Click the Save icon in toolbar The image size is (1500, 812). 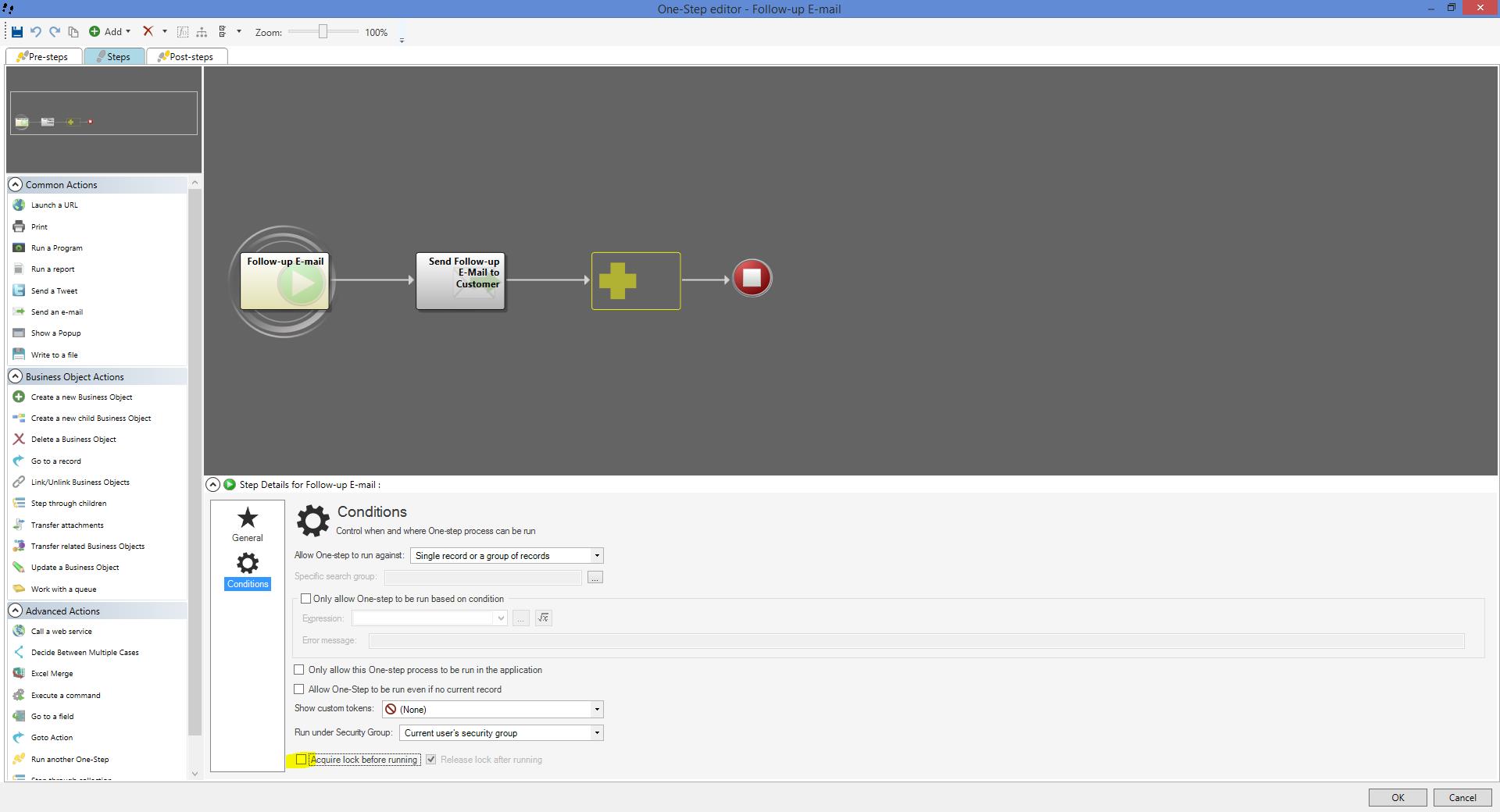tap(16, 32)
